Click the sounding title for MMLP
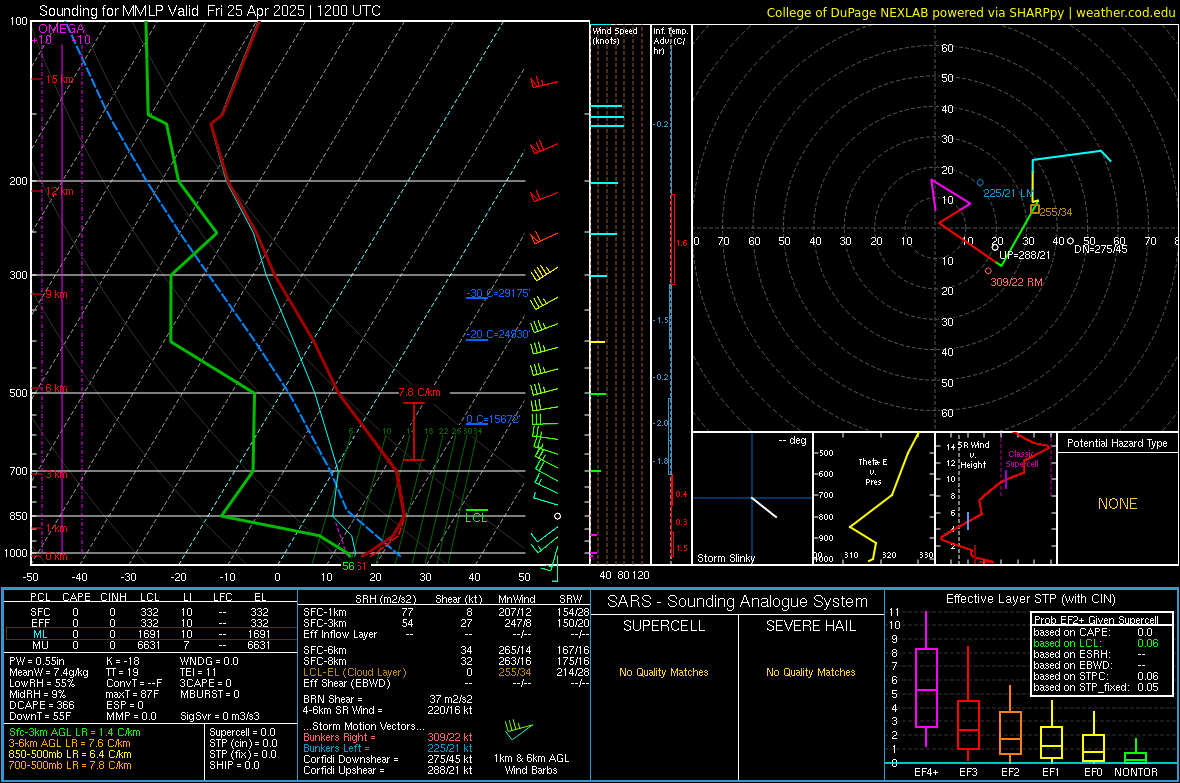1180x783 pixels. coord(210,11)
